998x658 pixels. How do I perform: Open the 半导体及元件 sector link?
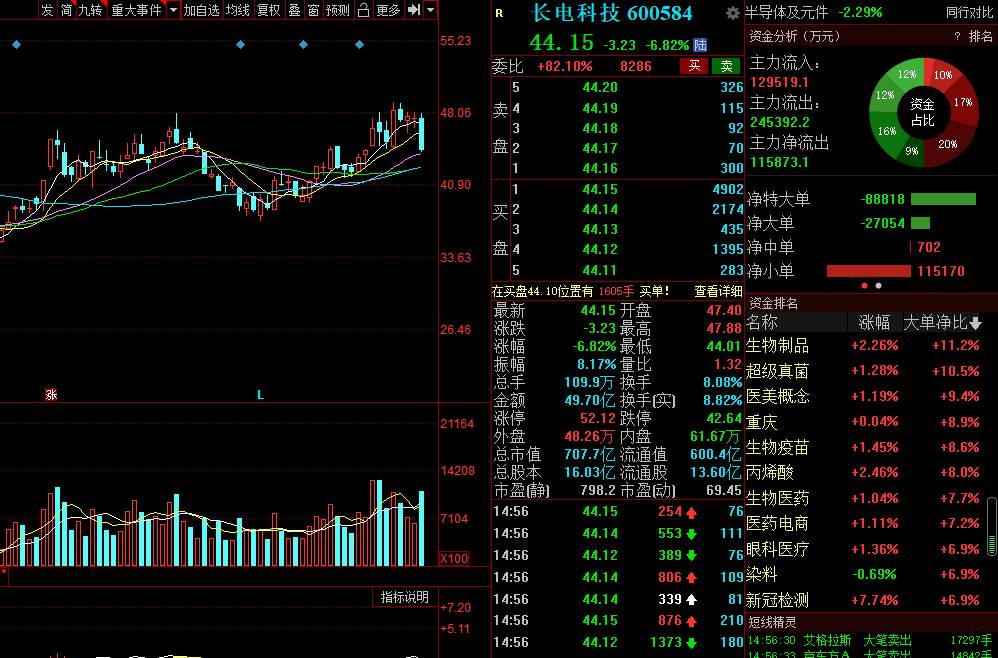787,12
